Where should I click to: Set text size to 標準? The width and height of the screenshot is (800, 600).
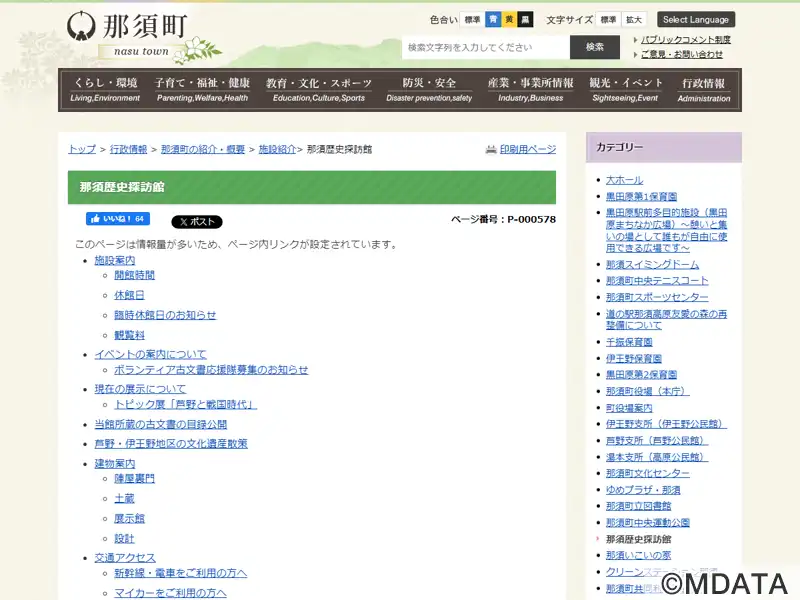tap(609, 19)
